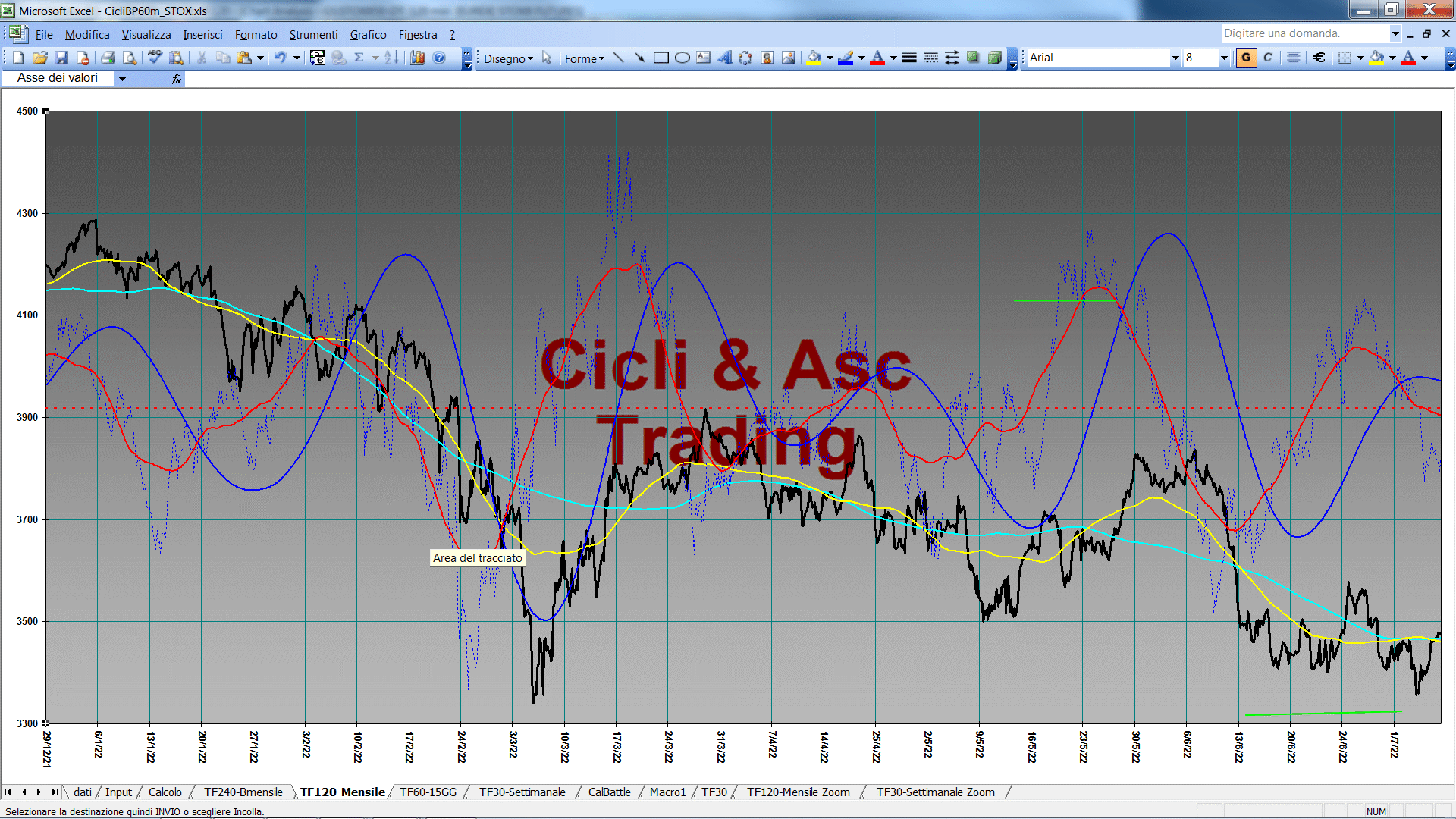Image resolution: width=1456 pixels, height=819 pixels.
Task: Insert Picture from file icon
Action: click(x=789, y=58)
